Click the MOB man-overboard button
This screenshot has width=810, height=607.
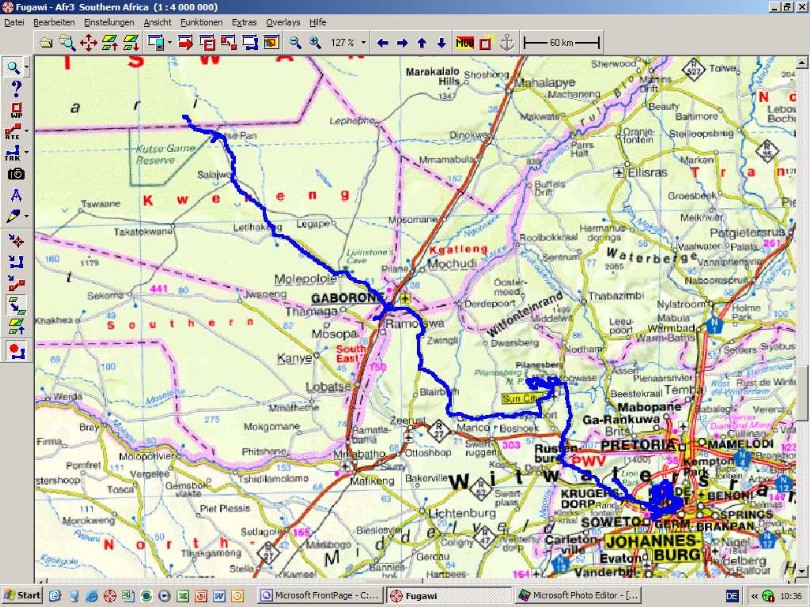point(465,43)
